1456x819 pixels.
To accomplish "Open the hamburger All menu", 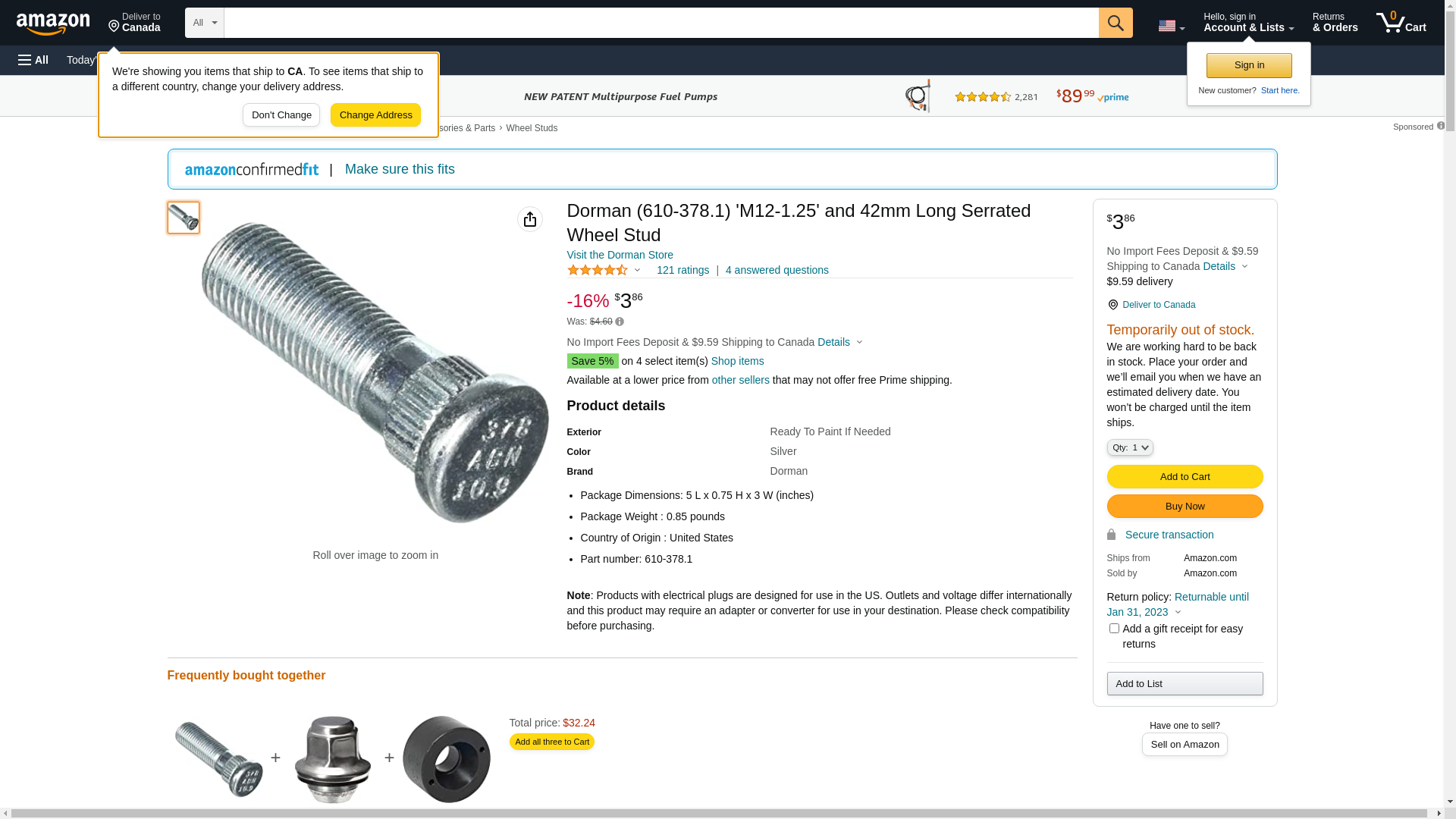I will [x=33, y=60].
